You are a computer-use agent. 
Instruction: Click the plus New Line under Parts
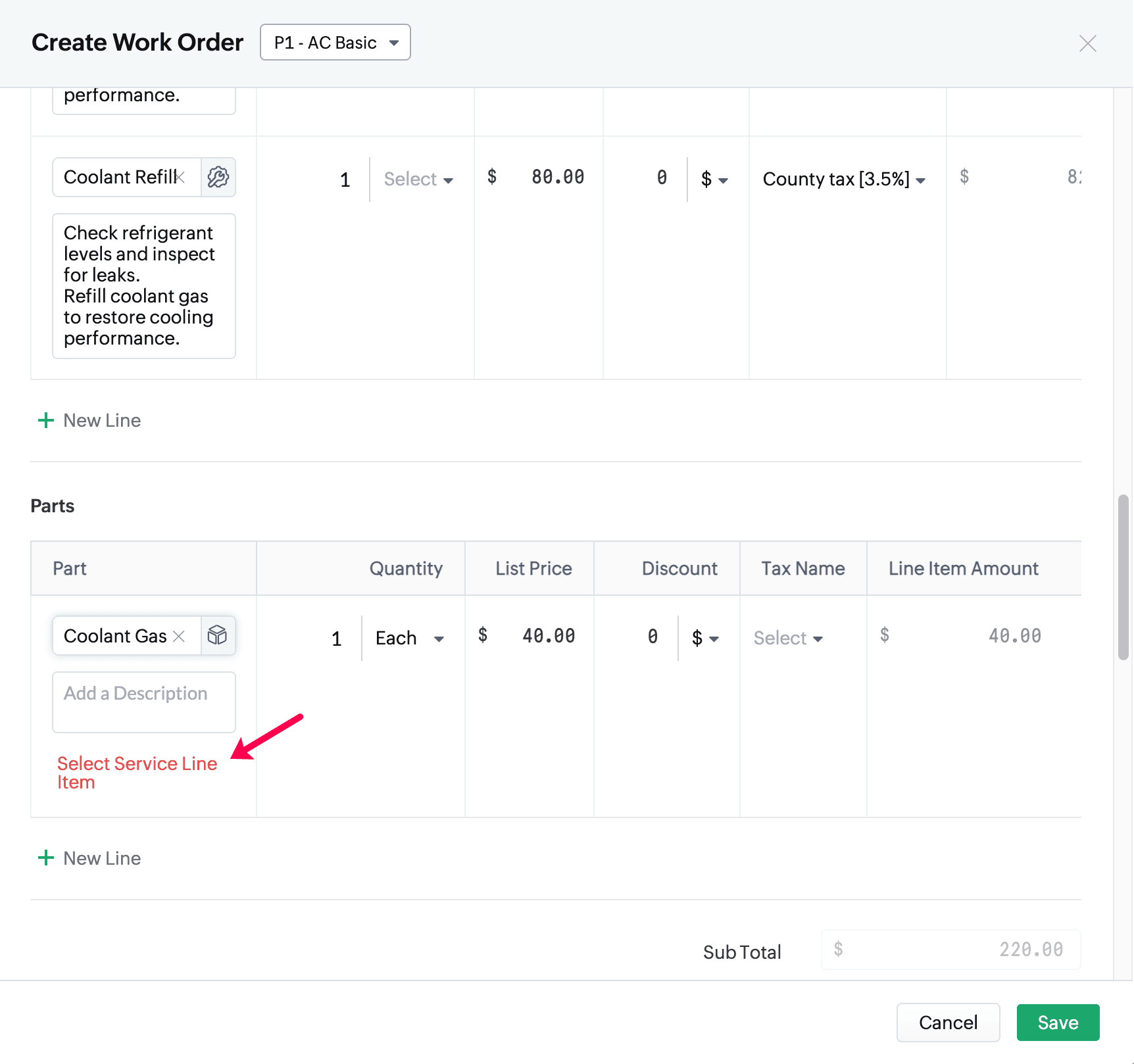click(89, 858)
